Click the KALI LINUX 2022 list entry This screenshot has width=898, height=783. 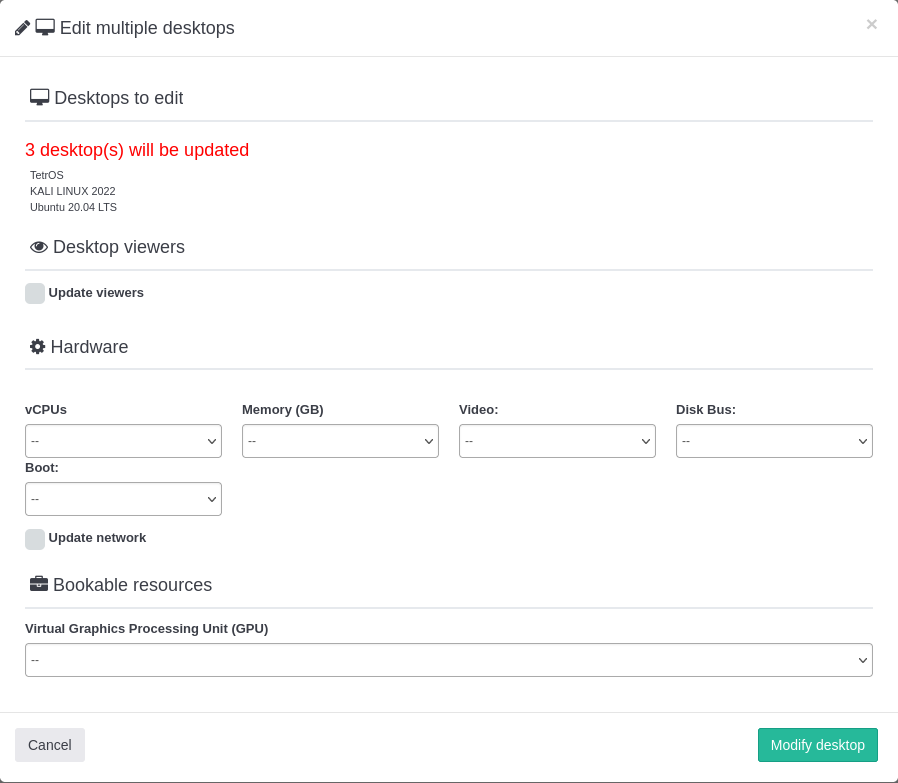(73, 191)
